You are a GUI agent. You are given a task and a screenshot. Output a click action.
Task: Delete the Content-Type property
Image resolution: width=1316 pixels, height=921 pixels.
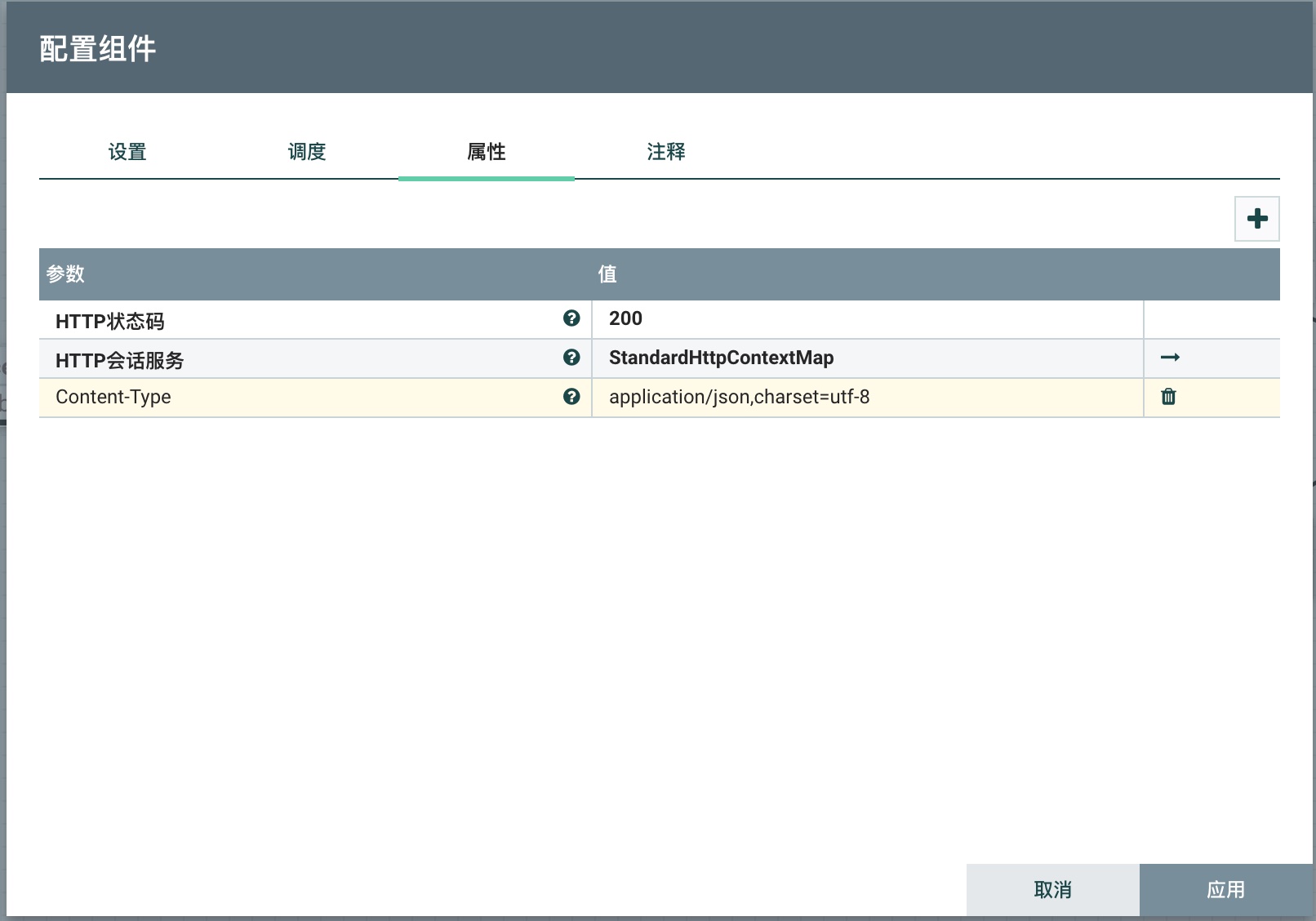(1168, 397)
